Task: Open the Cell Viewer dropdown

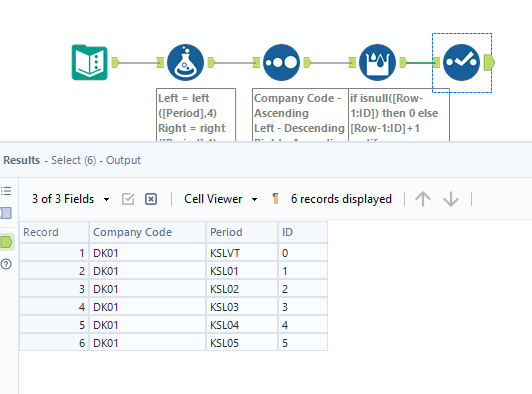Action: click(x=221, y=199)
